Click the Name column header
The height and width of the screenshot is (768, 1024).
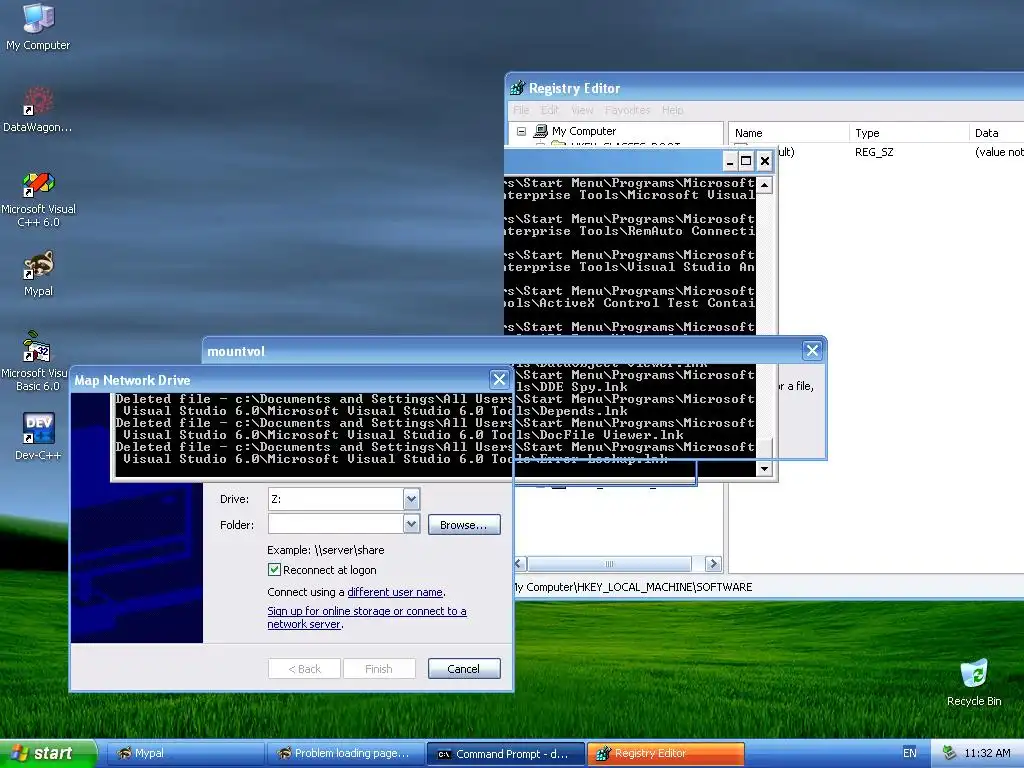(788, 133)
